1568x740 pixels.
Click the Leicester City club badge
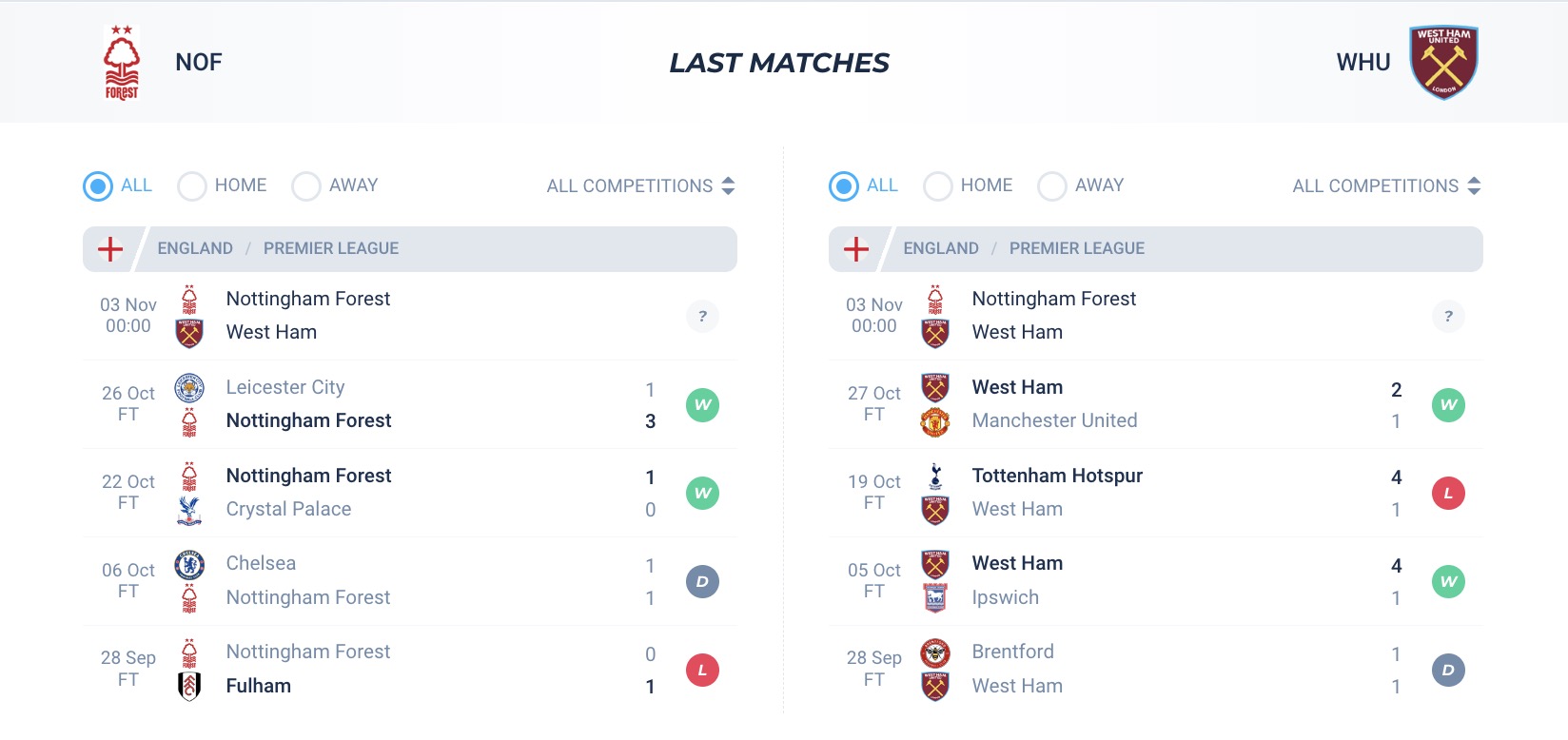pyautogui.click(x=189, y=388)
